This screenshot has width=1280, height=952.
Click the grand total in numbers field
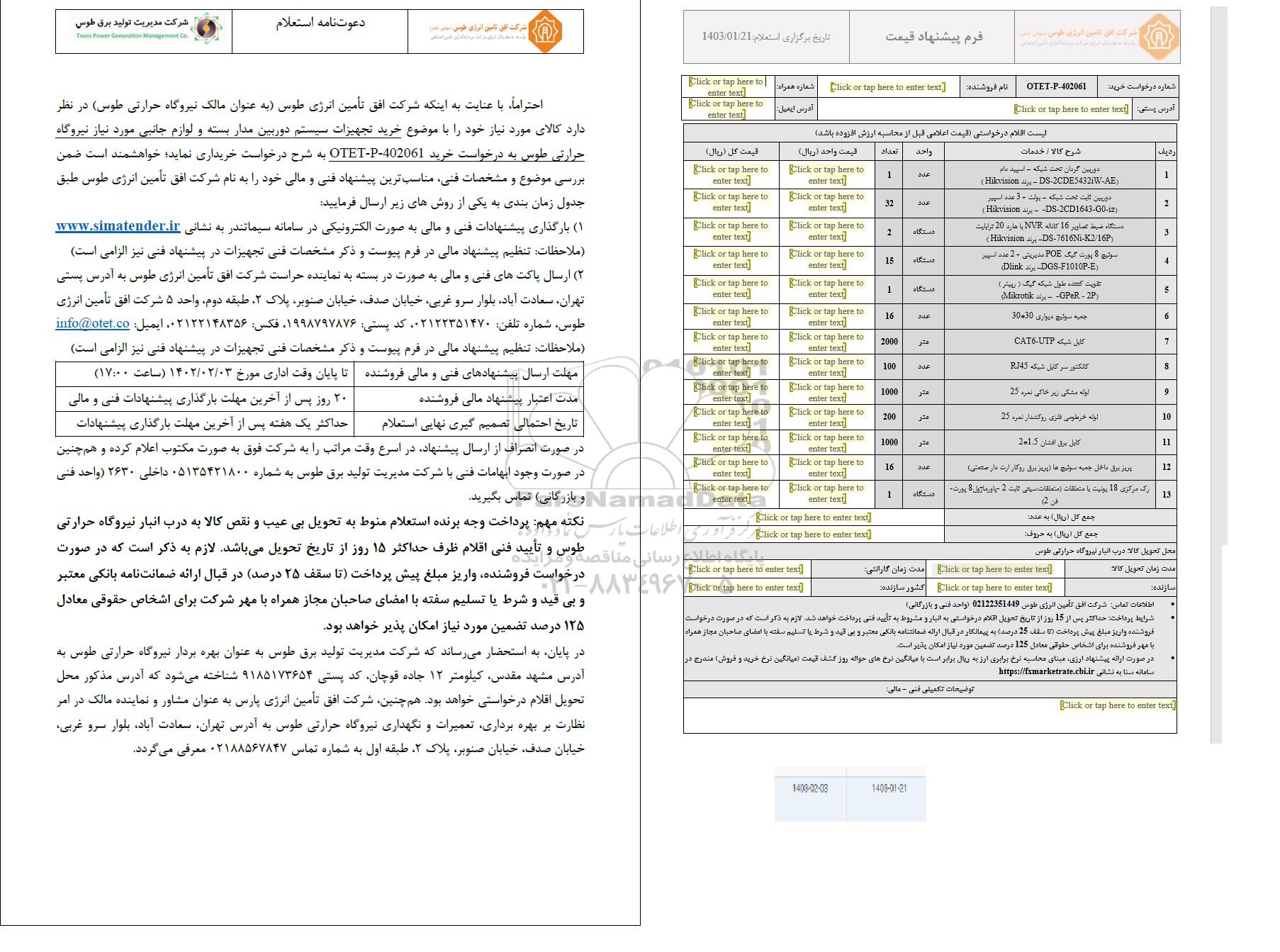click(x=813, y=517)
